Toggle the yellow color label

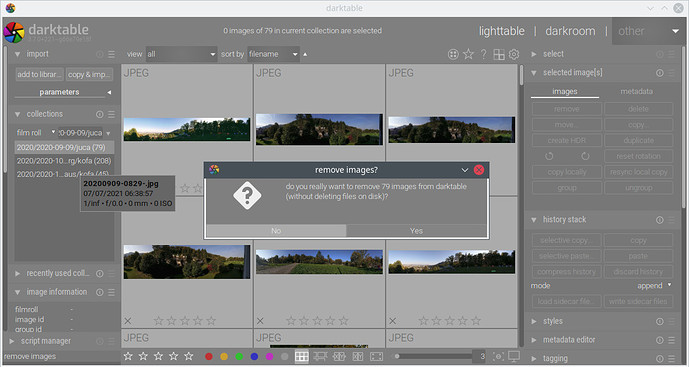coord(224,356)
